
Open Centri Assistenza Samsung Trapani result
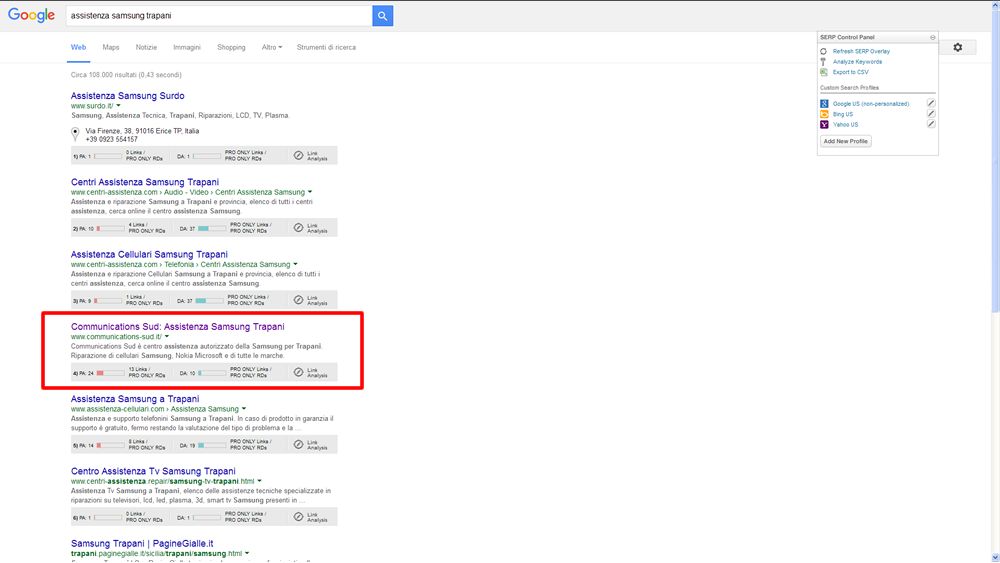point(145,182)
